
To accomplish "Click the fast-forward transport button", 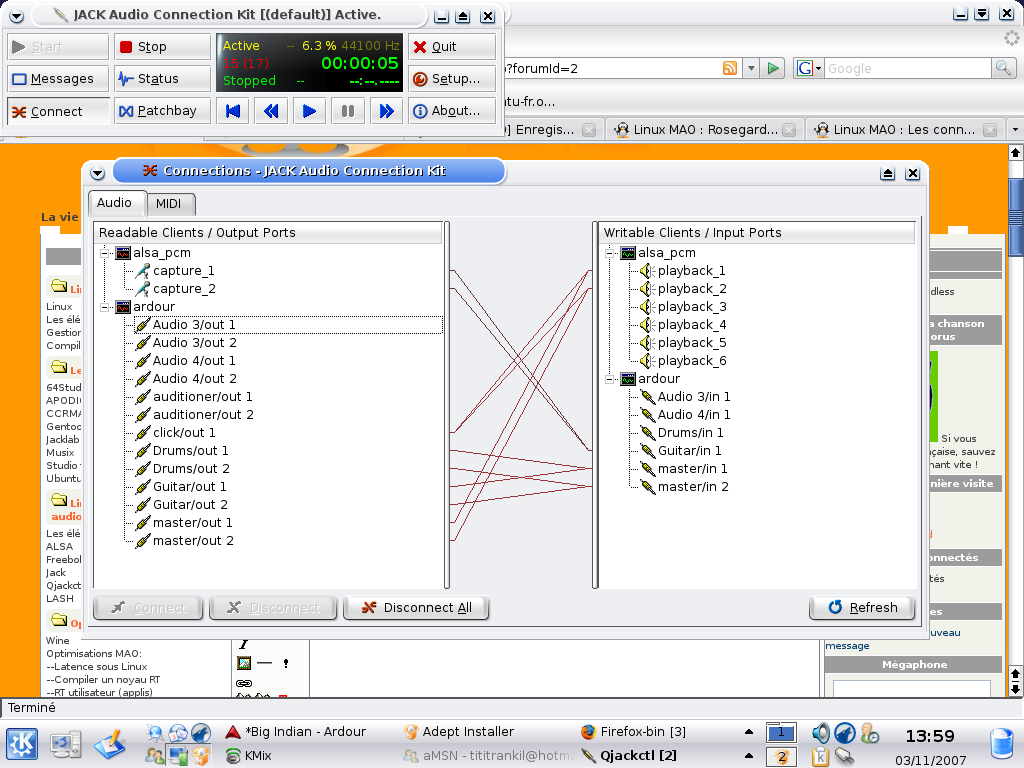I will click(386, 111).
